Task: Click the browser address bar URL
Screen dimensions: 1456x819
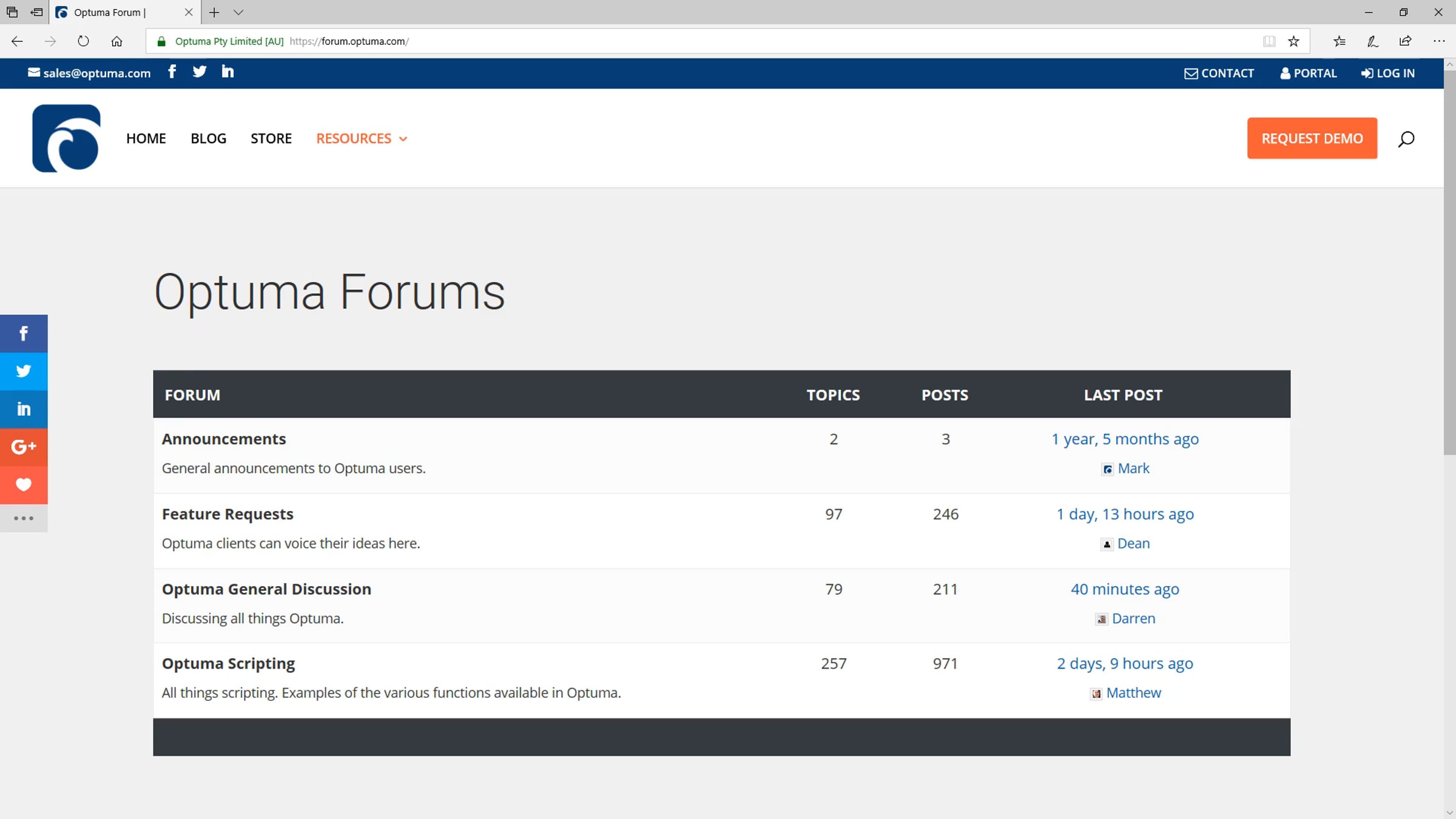Action: (x=364, y=41)
